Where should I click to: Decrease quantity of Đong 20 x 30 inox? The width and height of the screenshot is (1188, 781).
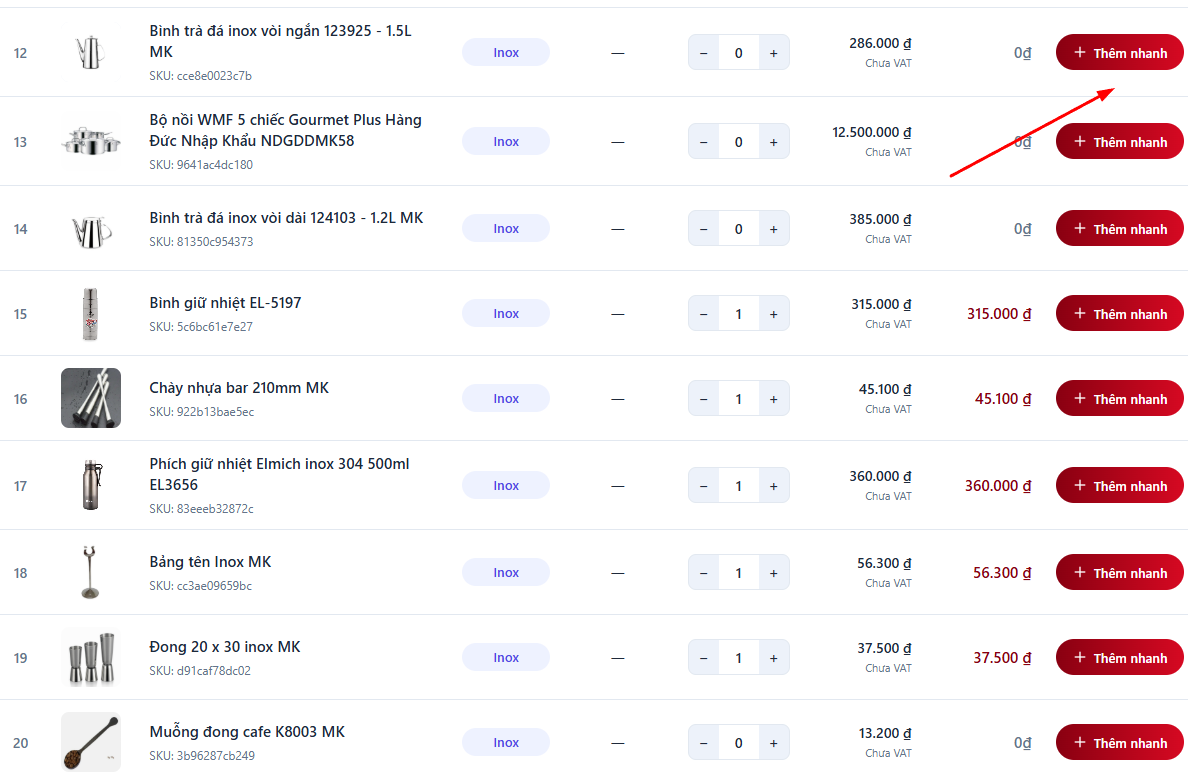[703, 658]
